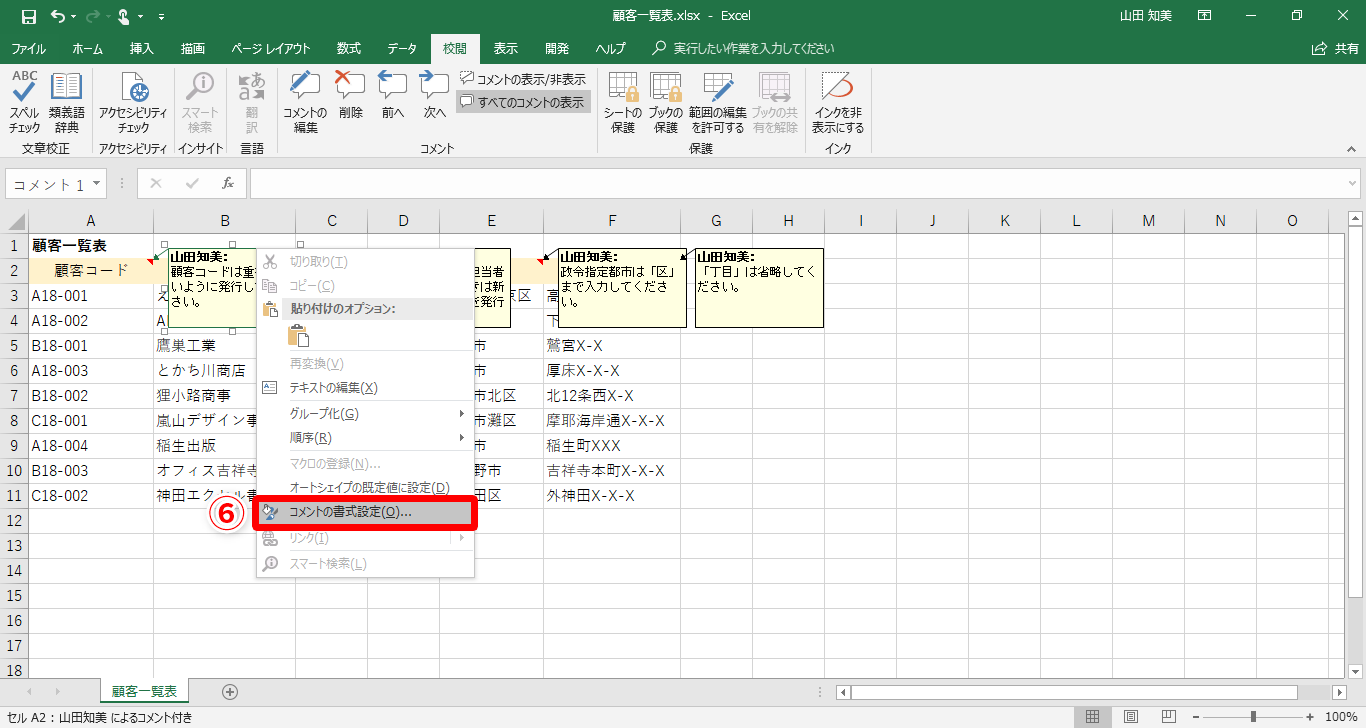
Task: Open the Developer tab
Action: pos(557,48)
